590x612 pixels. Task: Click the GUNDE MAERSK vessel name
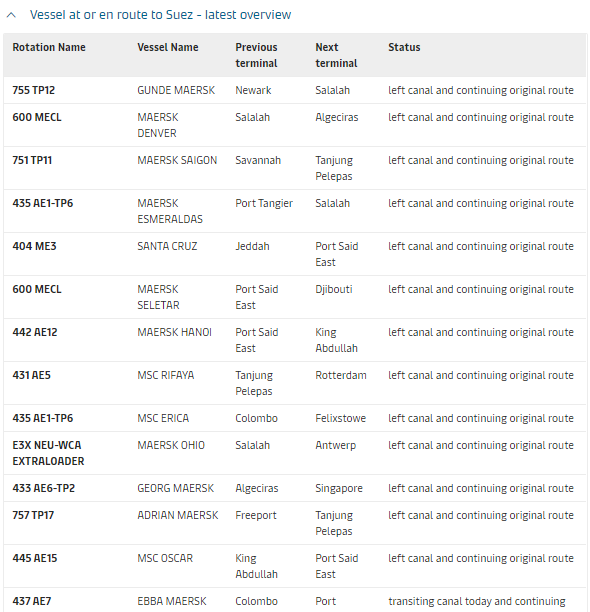pyautogui.click(x=176, y=90)
